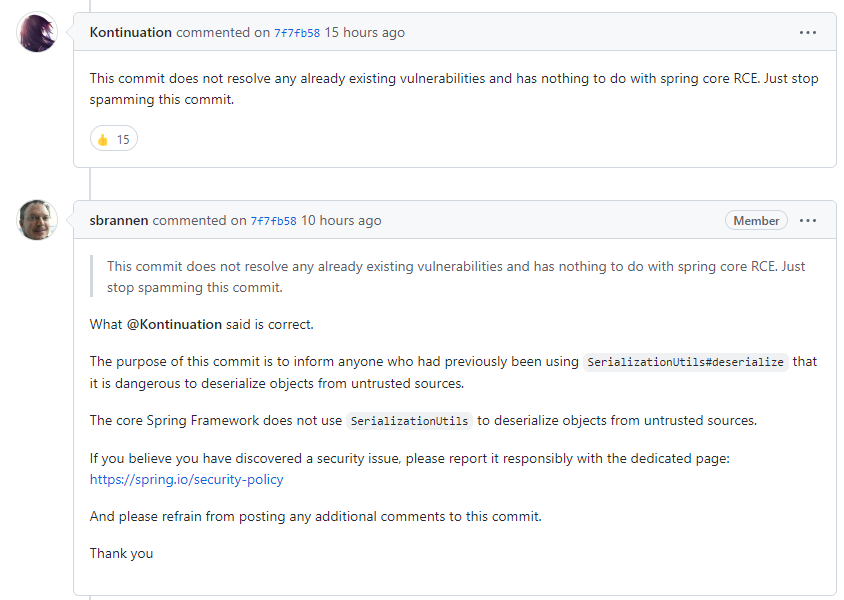844x600 pixels.
Task: Open the options menu on Kontinuation's comment
Action: [x=807, y=32]
